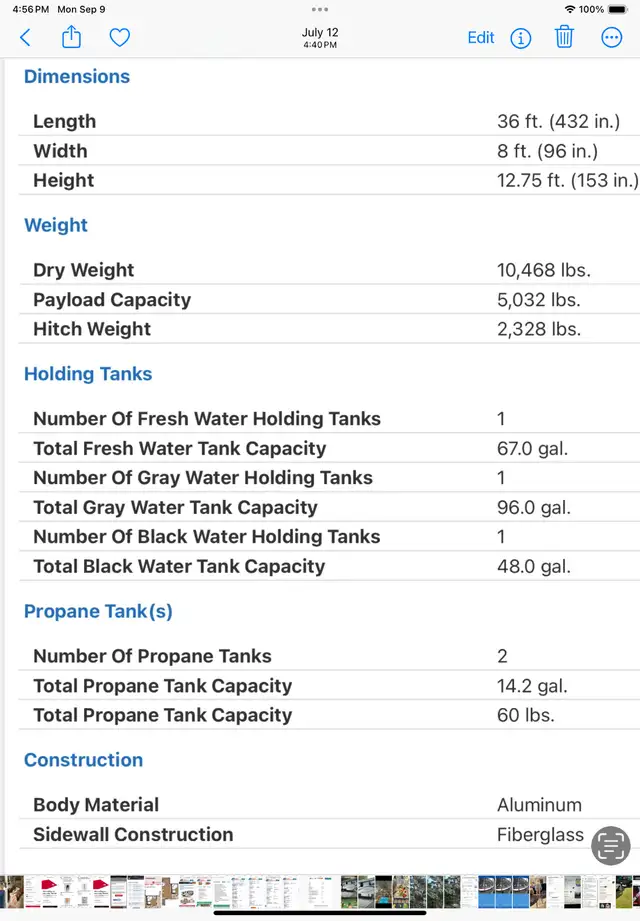
Task: Tap the Edit button
Action: pyautogui.click(x=481, y=38)
